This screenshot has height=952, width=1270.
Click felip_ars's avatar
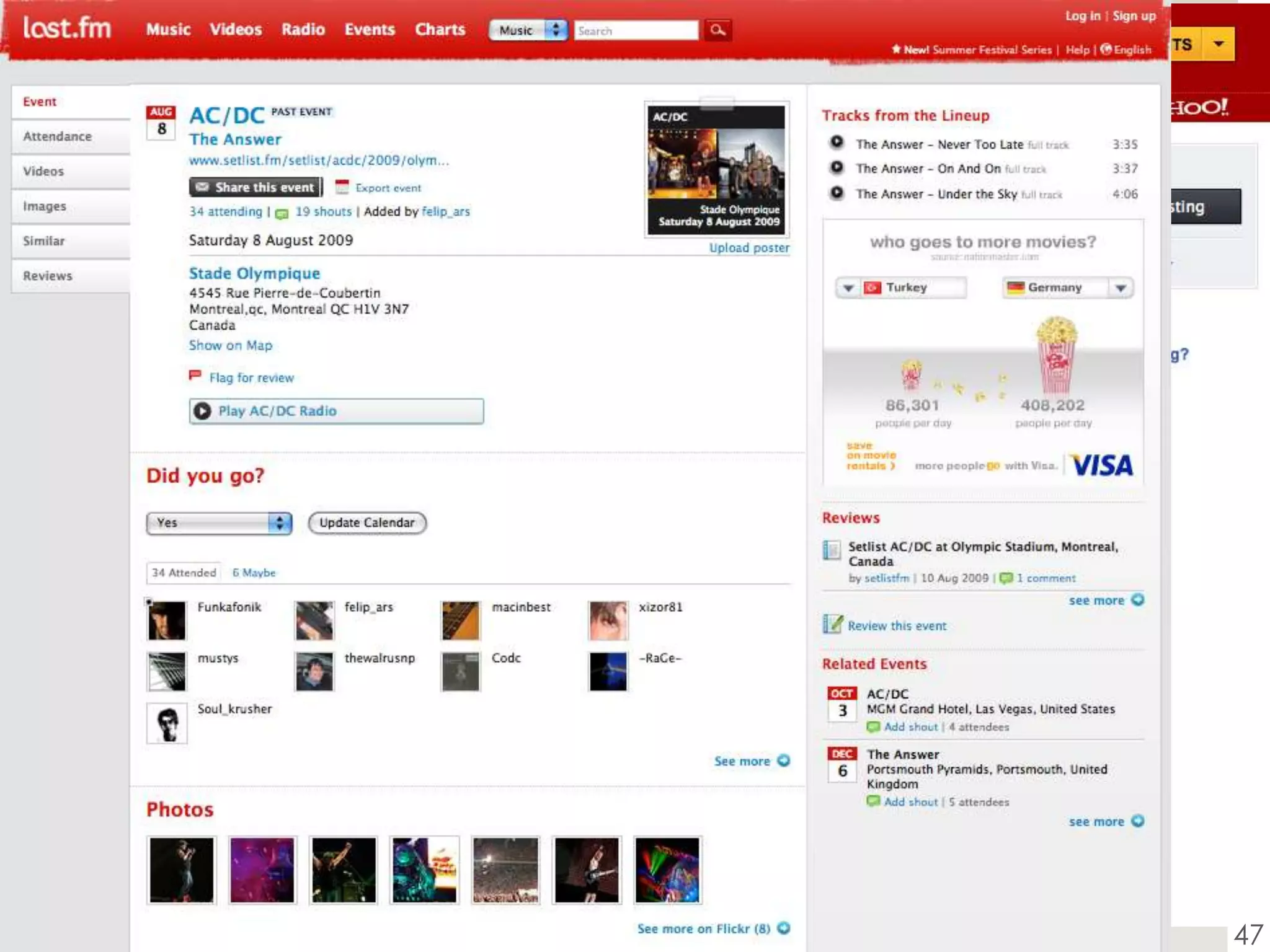[x=314, y=620]
